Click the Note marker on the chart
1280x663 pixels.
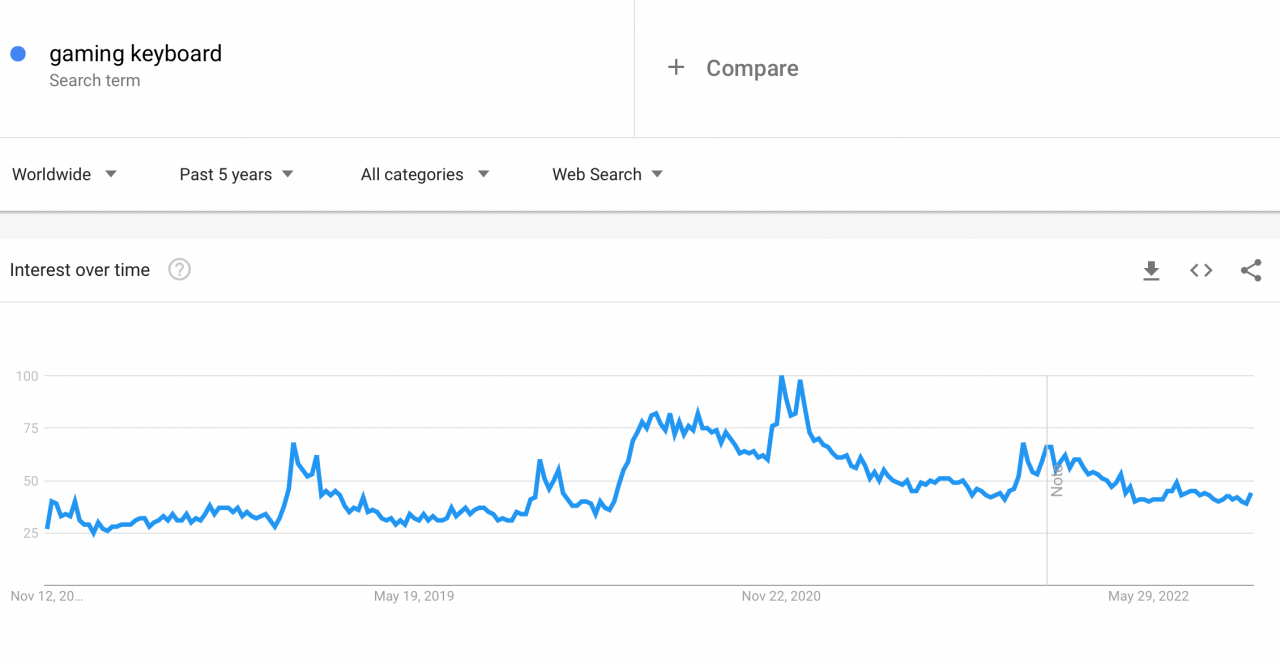pos(1057,480)
